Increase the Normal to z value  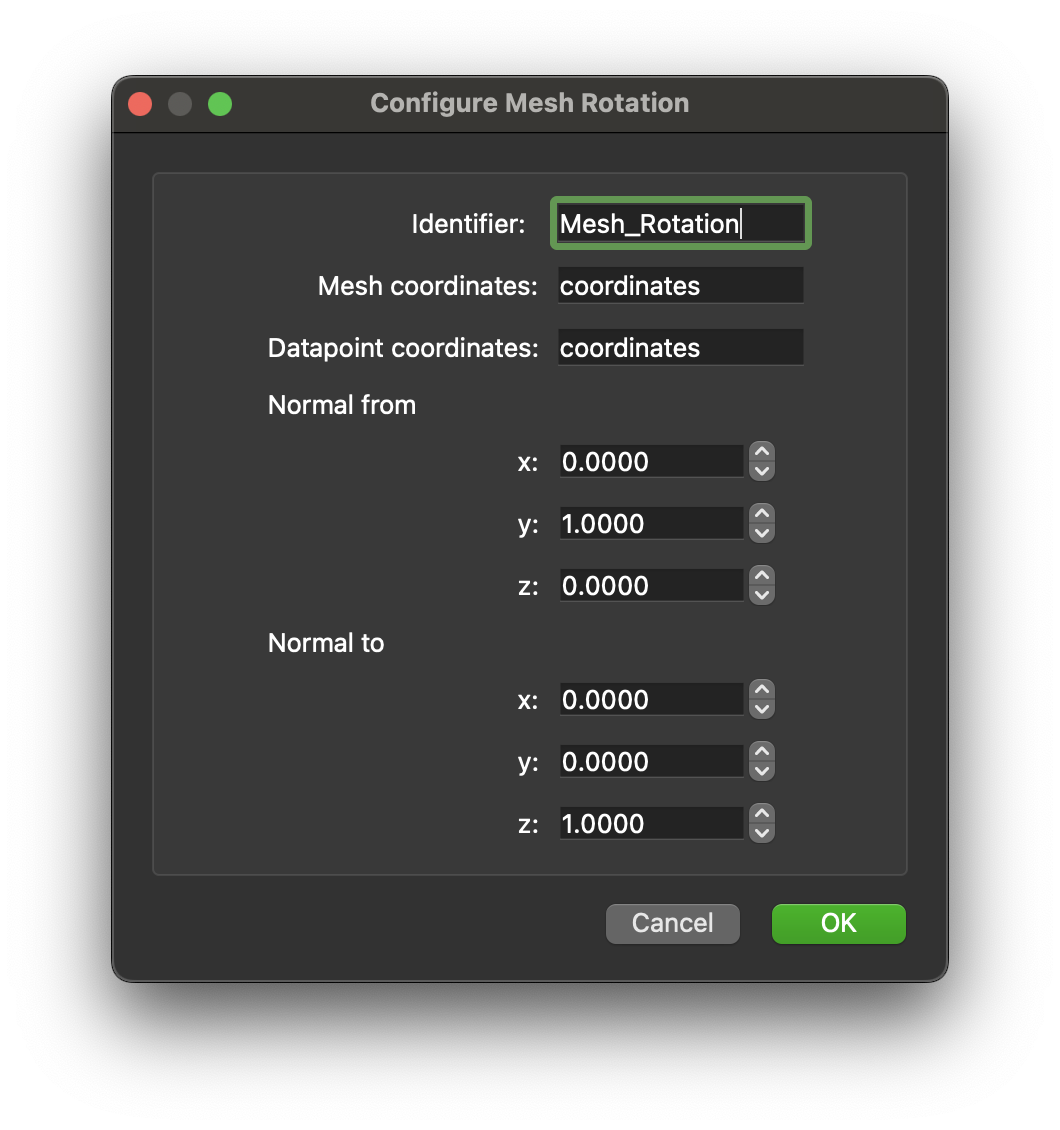tap(762, 814)
